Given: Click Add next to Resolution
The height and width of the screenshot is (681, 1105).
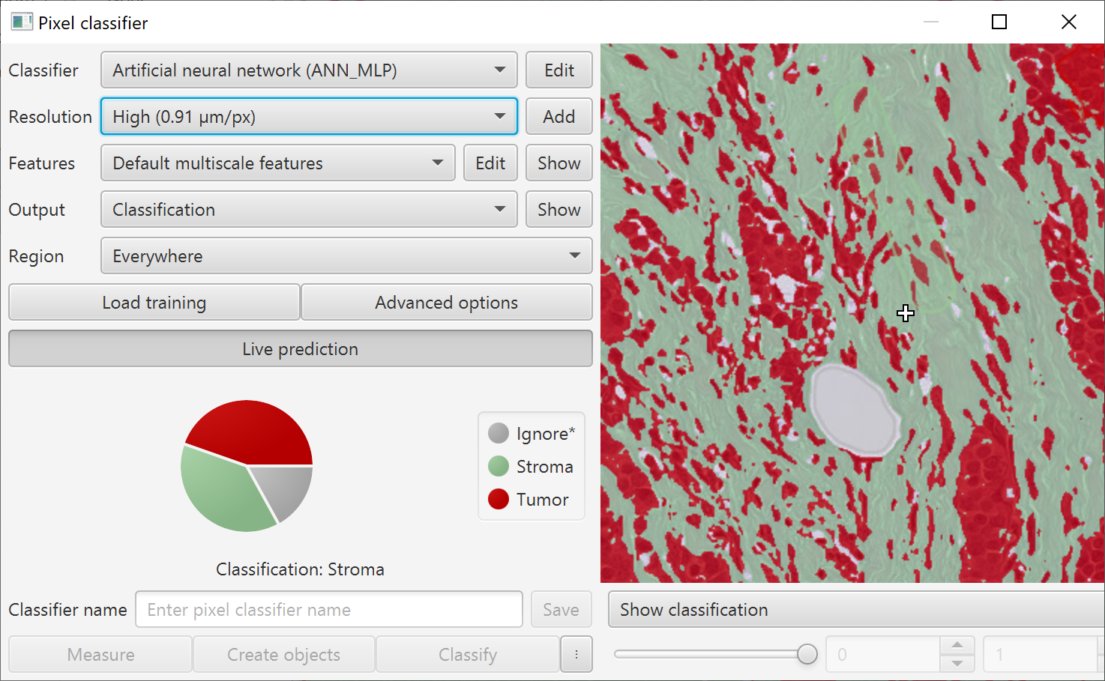Looking at the screenshot, I should [x=559, y=116].
